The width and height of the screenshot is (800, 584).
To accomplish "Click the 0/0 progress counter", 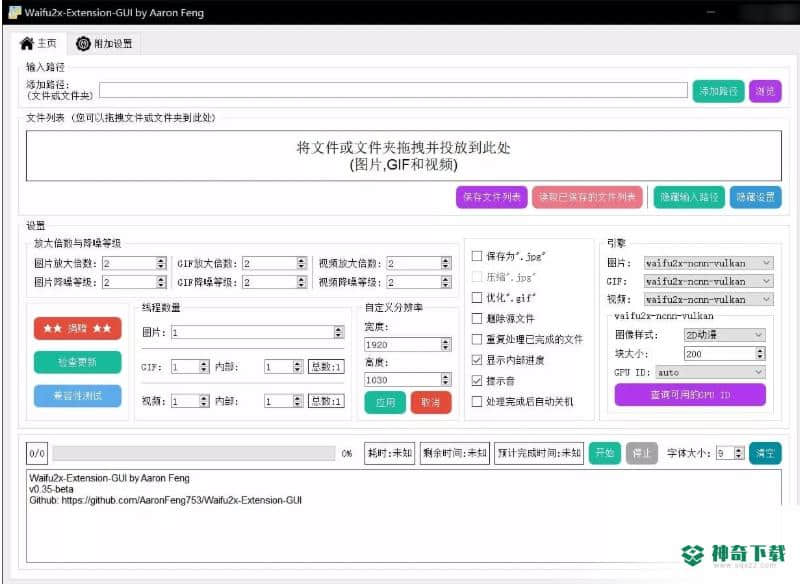I will (x=37, y=453).
